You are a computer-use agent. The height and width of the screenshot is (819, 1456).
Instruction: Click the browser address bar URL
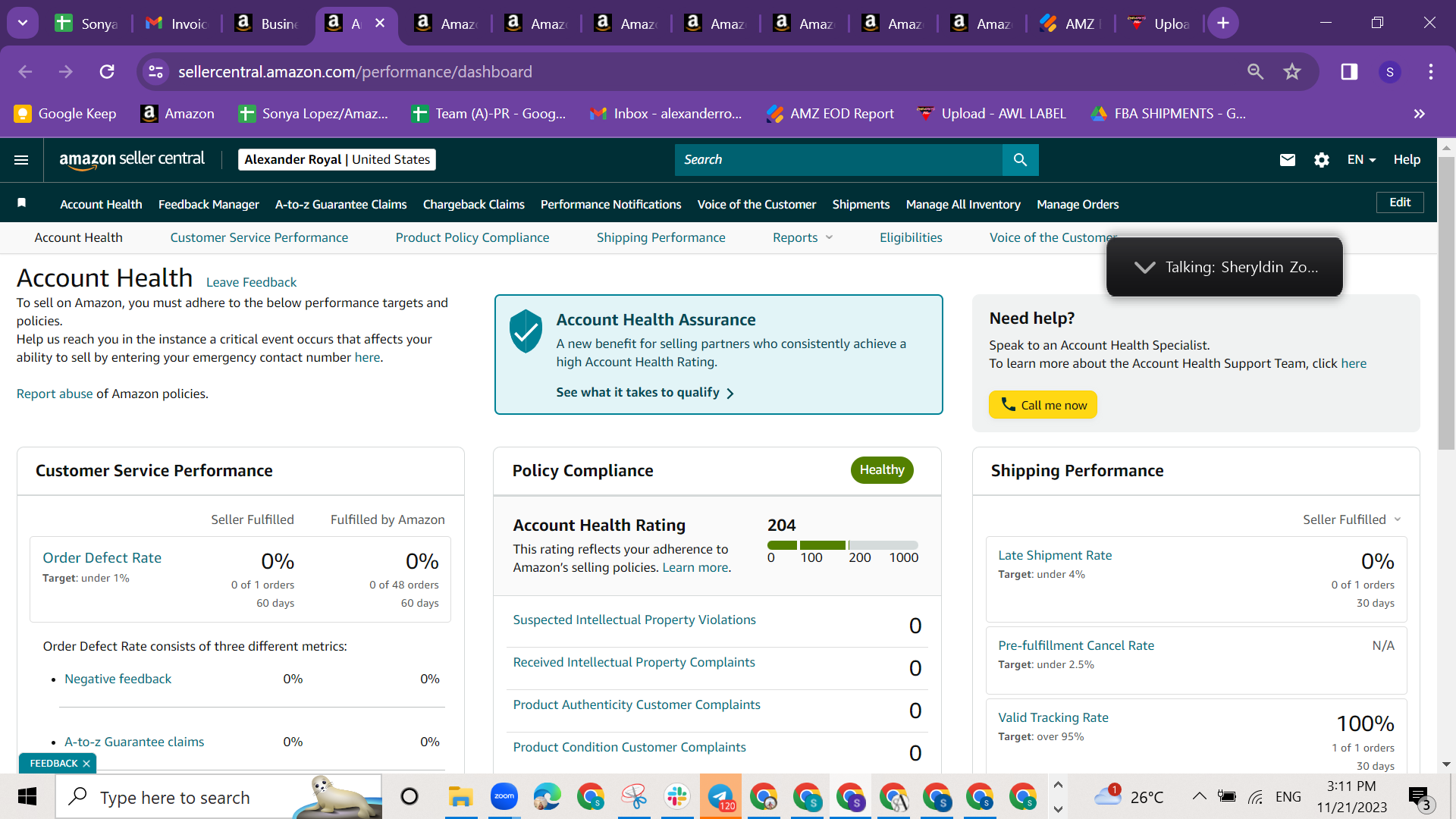355,71
